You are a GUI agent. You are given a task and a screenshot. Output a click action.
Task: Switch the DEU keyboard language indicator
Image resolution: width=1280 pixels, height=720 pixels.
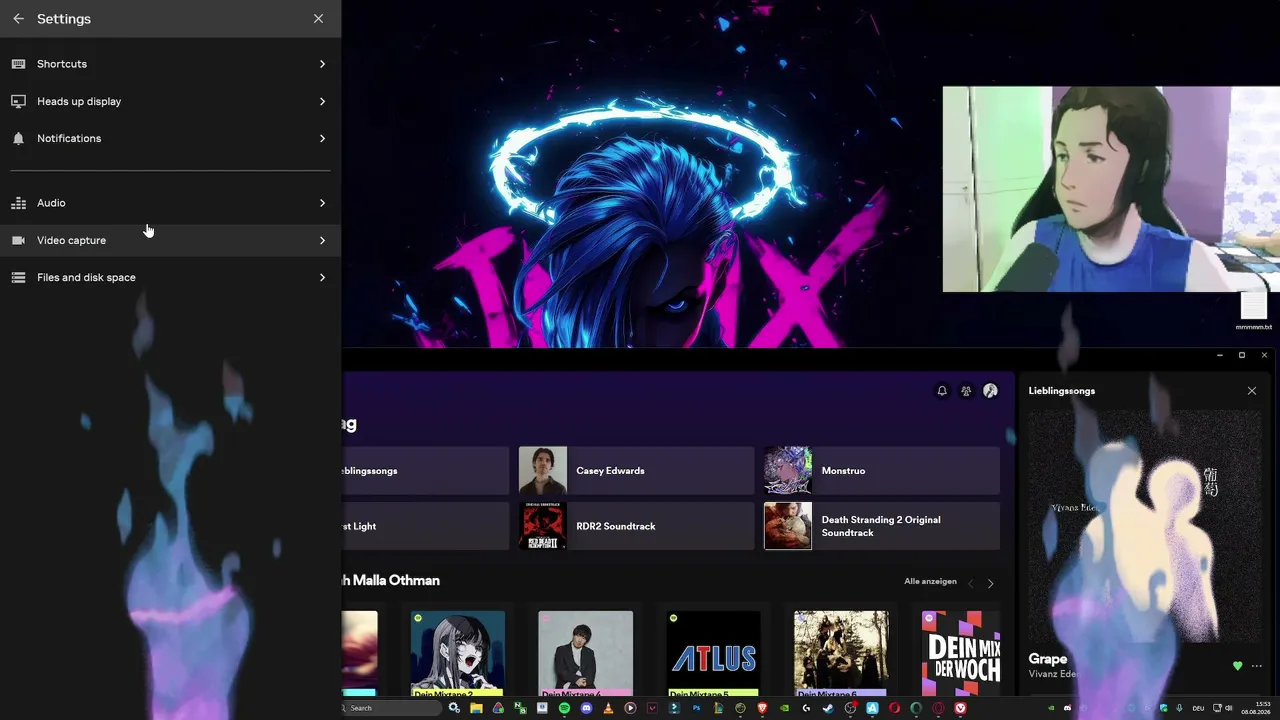pos(1197,708)
